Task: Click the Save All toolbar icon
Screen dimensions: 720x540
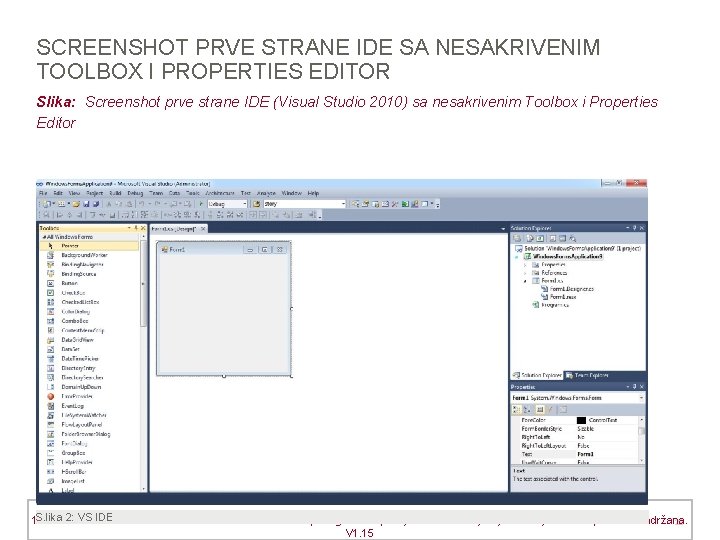Action: 96,204
